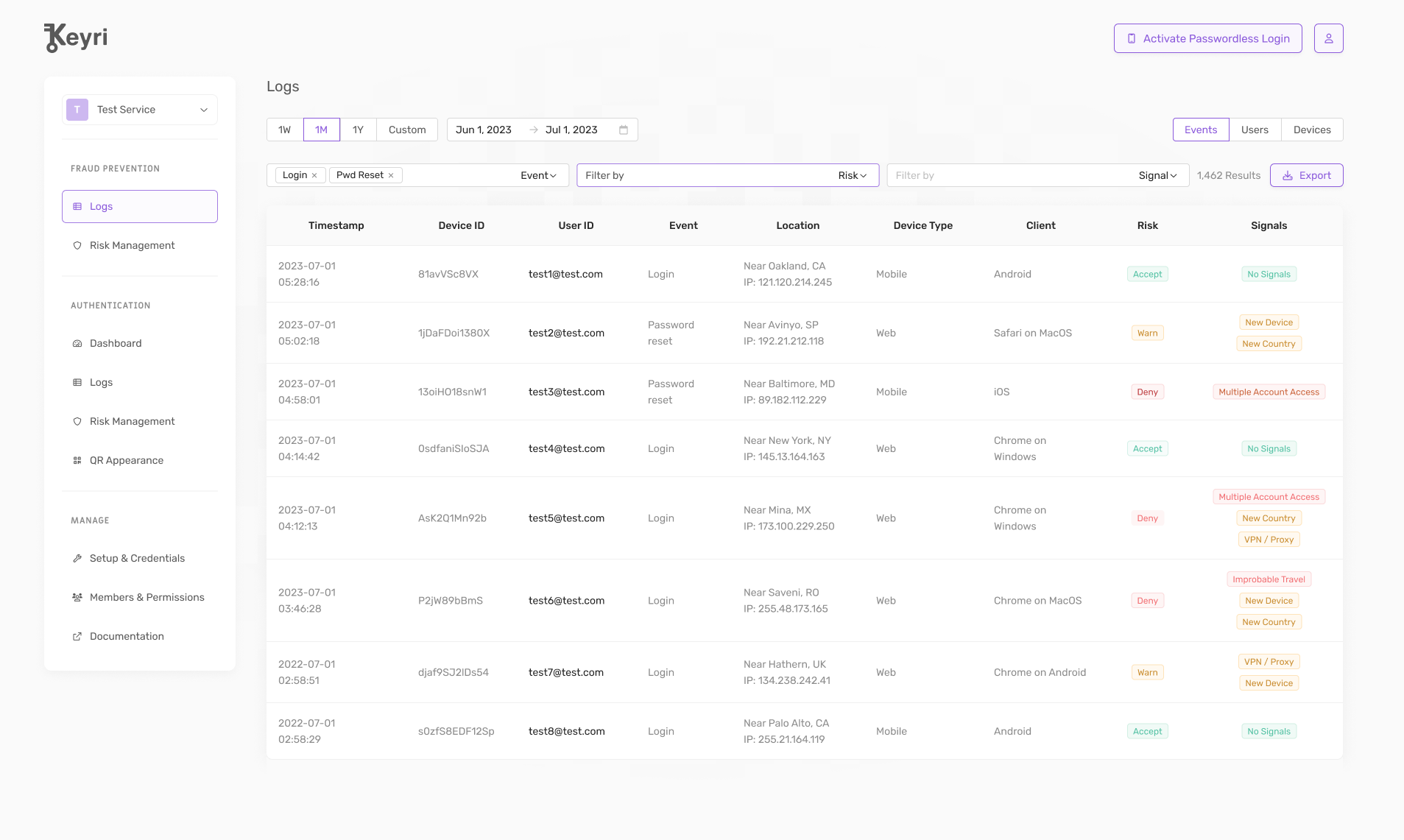The width and height of the screenshot is (1404, 840).
Task: Open Documentation via its external-link icon
Action: [x=78, y=636]
